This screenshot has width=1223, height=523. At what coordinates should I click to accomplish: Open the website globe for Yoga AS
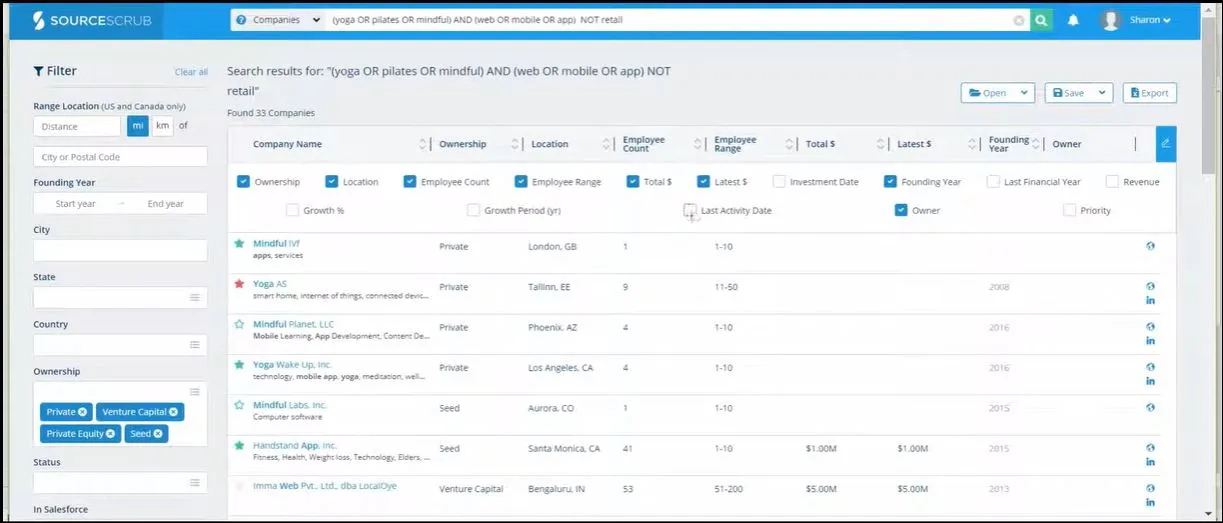click(x=1150, y=286)
